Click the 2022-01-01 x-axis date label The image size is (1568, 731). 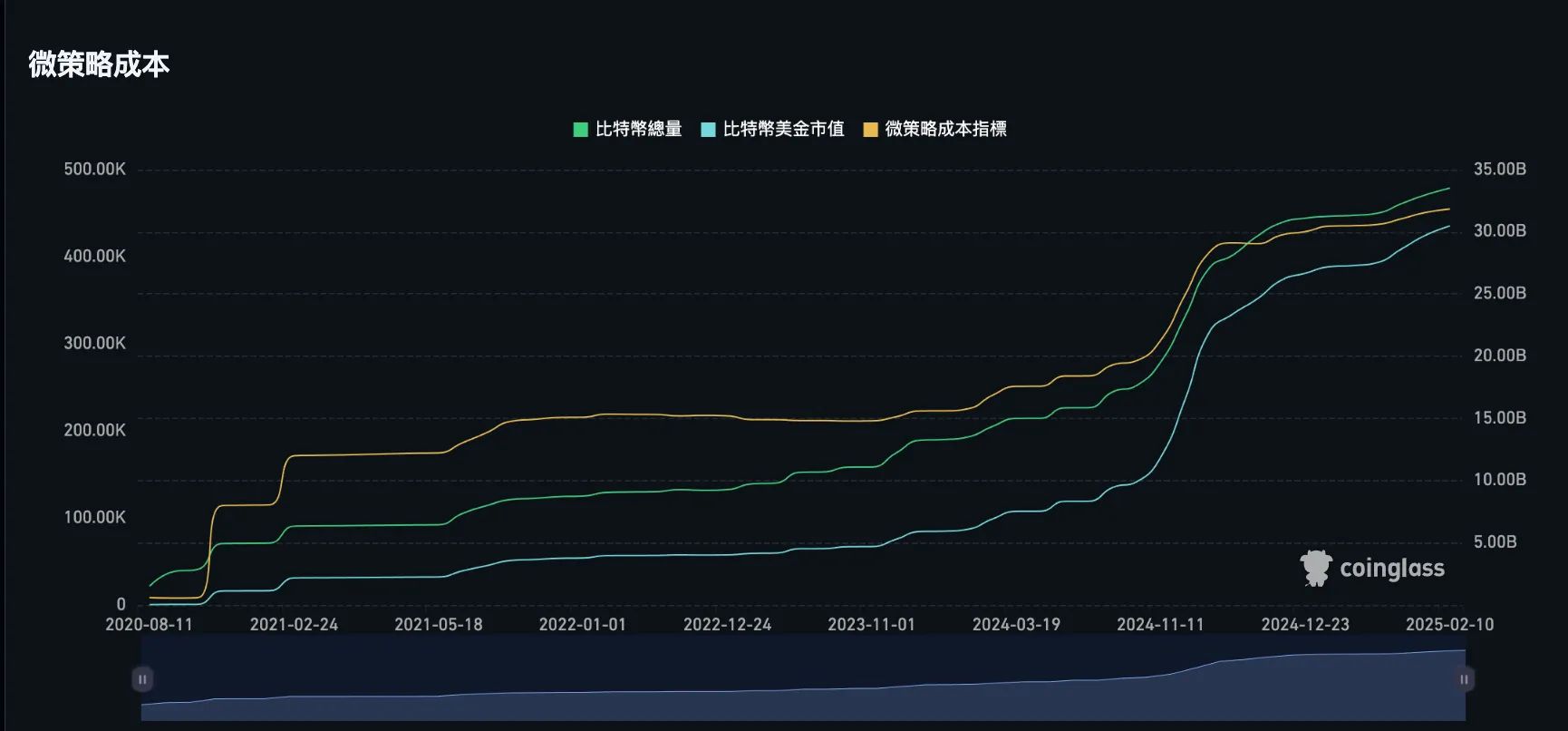[582, 625]
